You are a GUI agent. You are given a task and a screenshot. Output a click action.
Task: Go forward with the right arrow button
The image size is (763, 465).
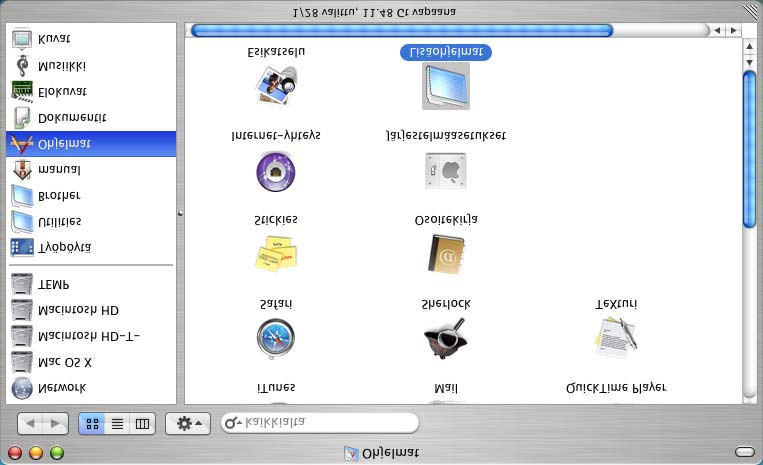point(55,424)
